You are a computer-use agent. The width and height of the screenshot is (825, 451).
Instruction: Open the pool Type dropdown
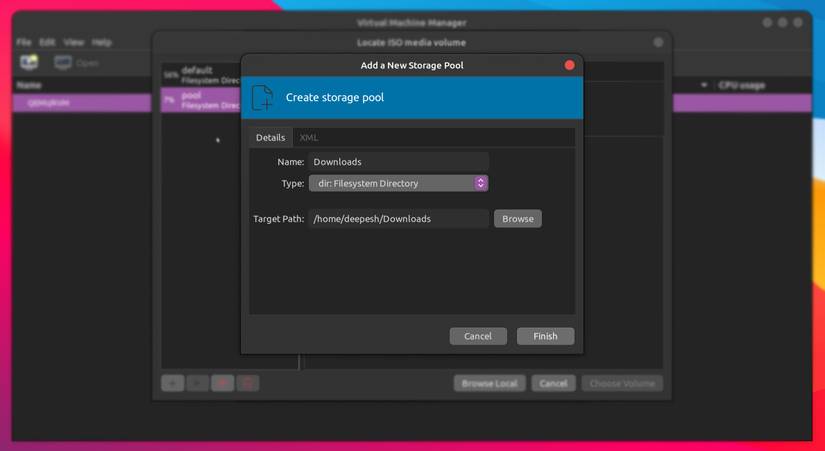398,183
